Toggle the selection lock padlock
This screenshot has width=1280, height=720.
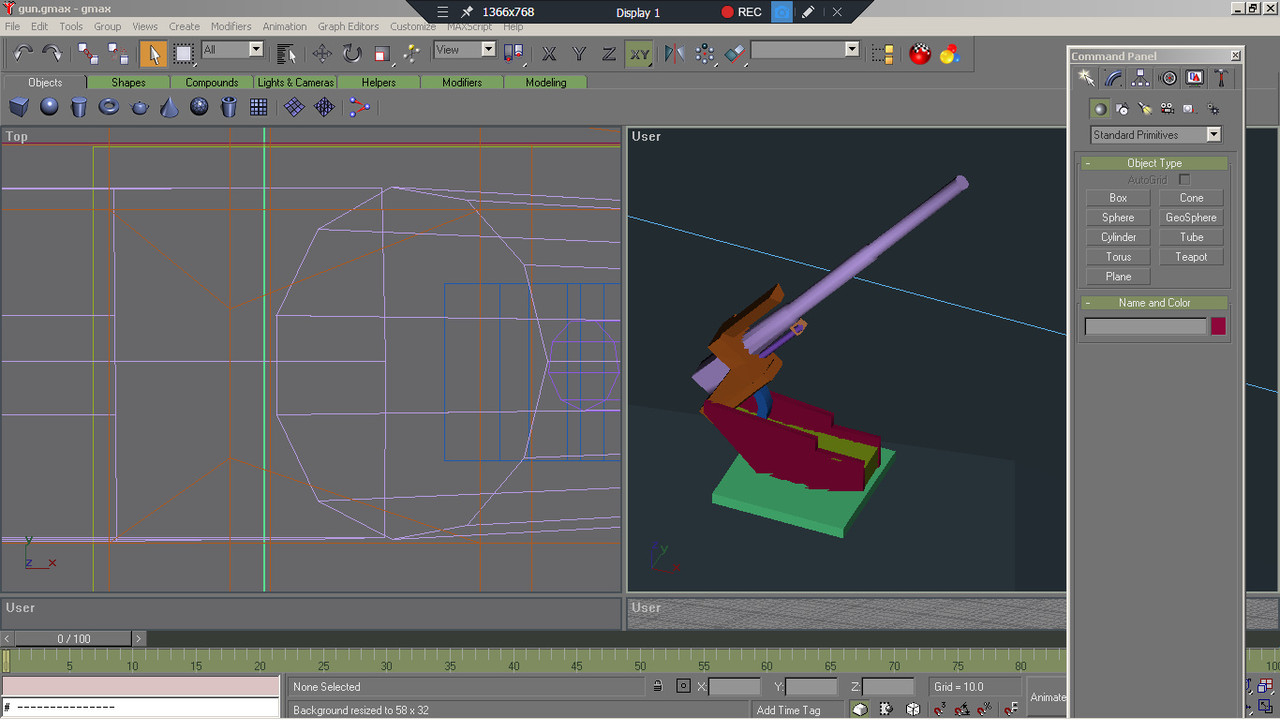(658, 686)
